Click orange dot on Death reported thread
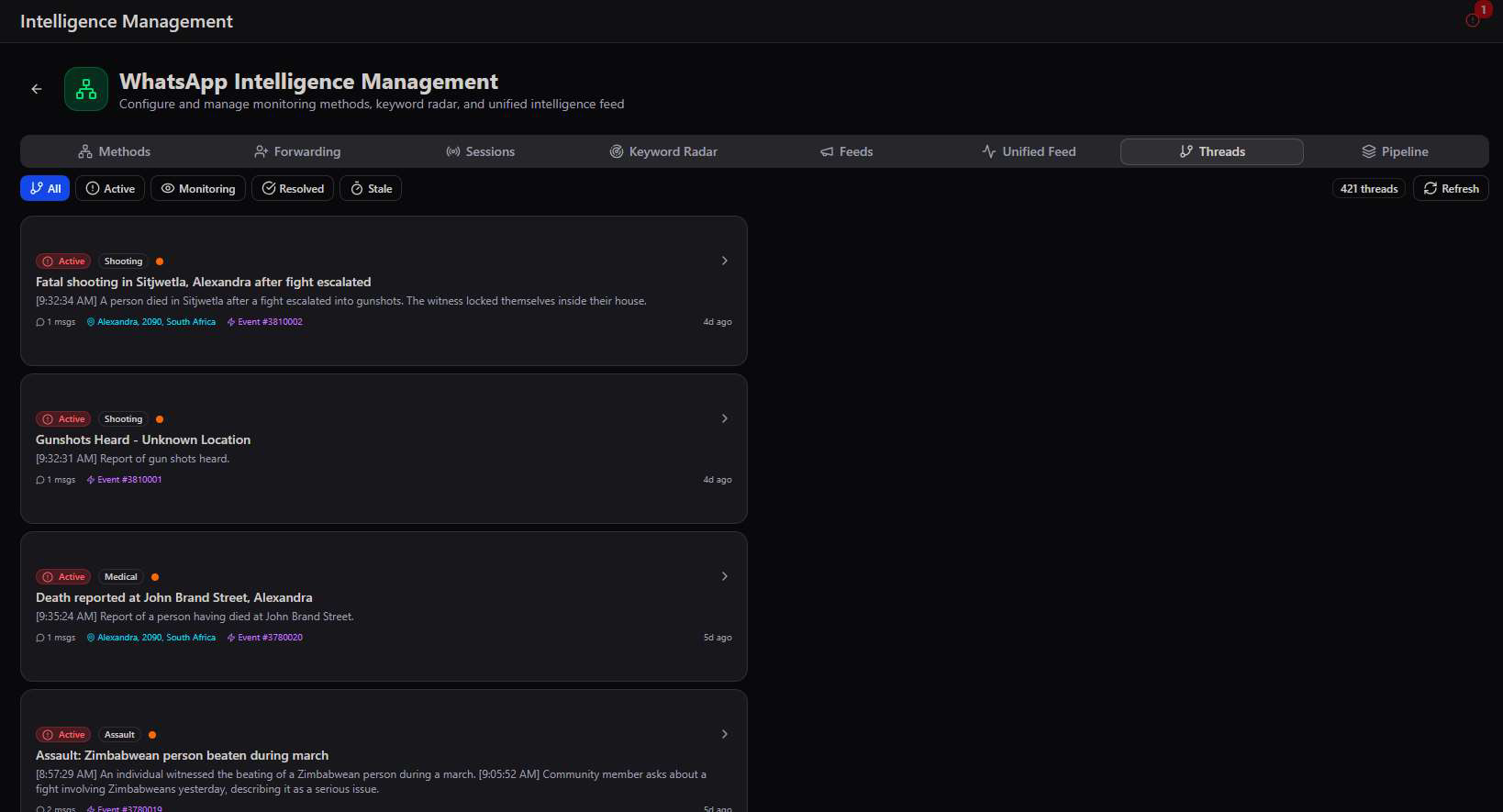Screen dimensions: 1503x812 [x=155, y=577]
